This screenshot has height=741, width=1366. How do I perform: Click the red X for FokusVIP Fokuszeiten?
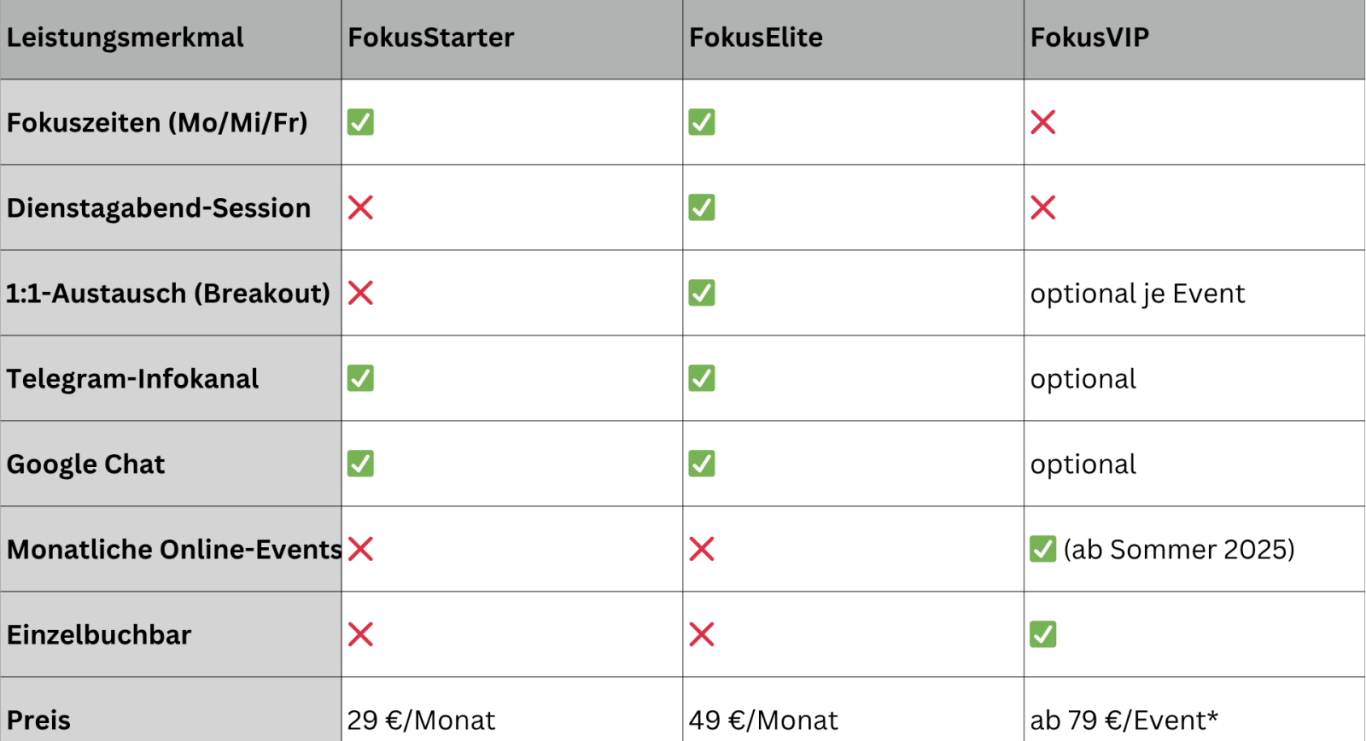[x=1043, y=123]
